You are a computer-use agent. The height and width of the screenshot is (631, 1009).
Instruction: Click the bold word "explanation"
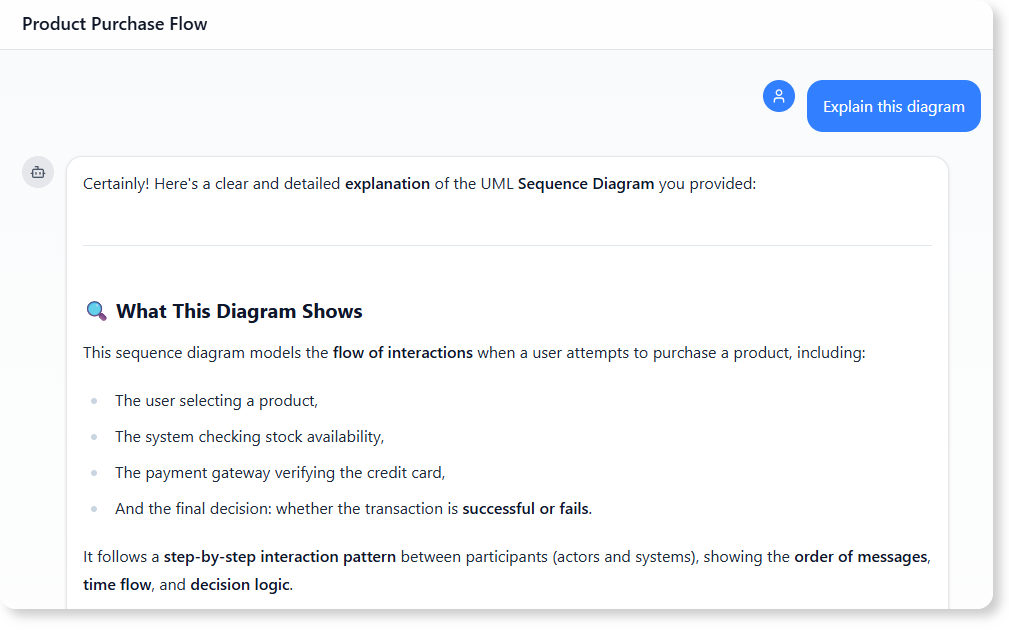coord(387,183)
